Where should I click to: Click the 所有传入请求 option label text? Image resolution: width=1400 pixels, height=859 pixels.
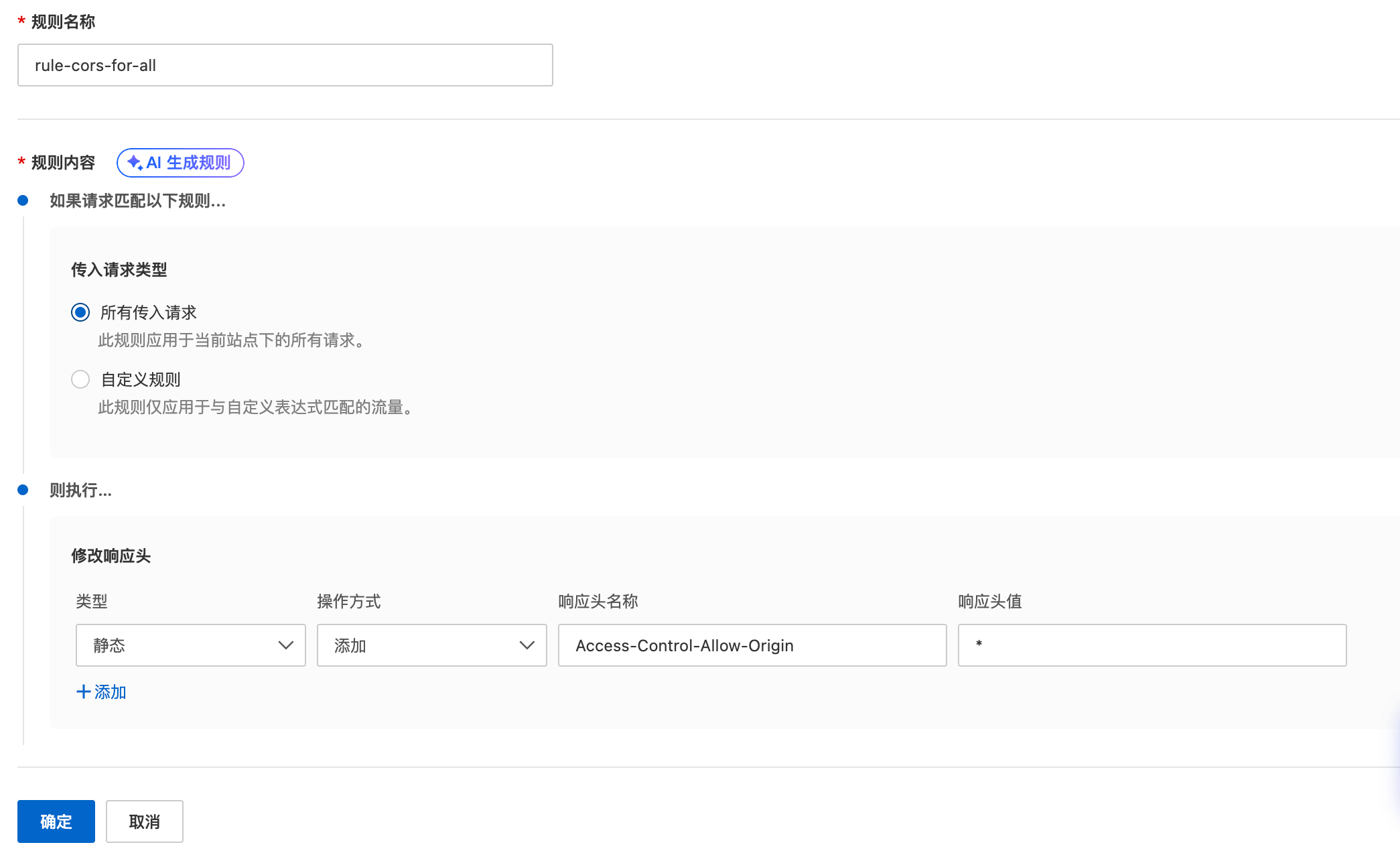click(x=148, y=313)
